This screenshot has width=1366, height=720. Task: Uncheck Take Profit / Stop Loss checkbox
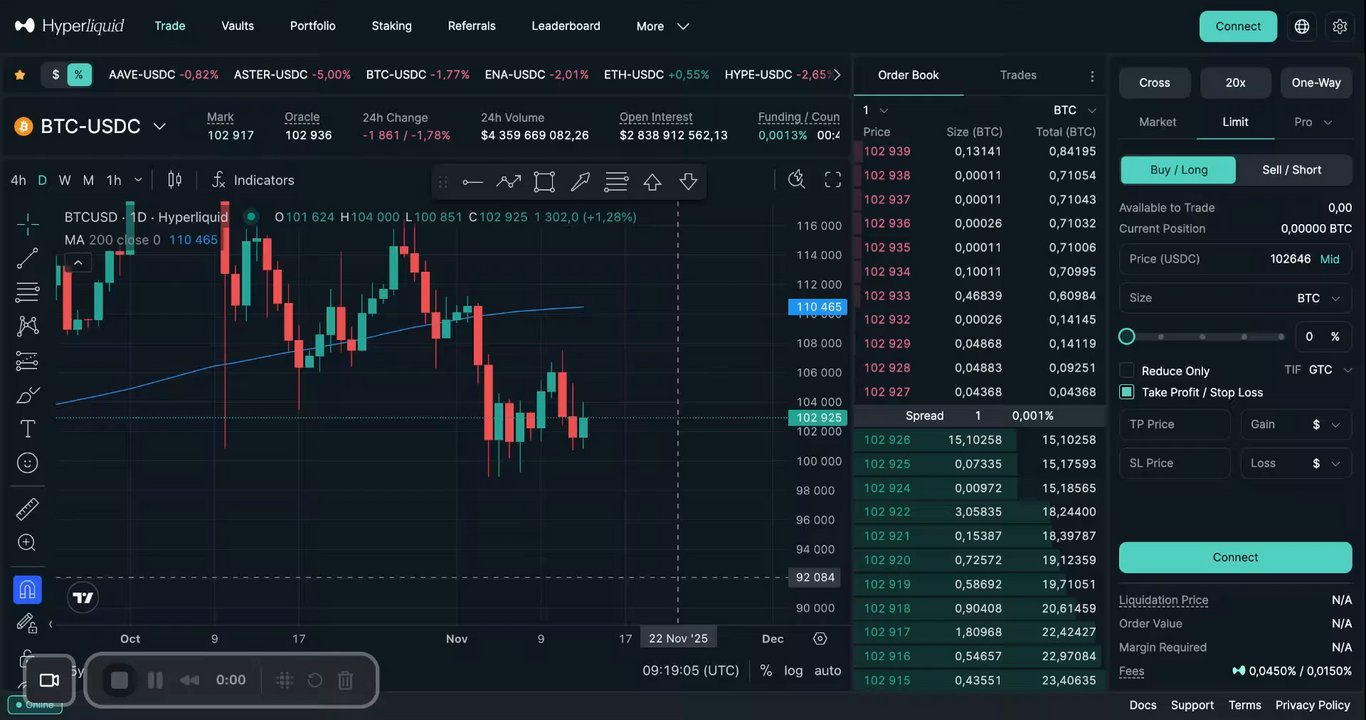coord(1127,392)
